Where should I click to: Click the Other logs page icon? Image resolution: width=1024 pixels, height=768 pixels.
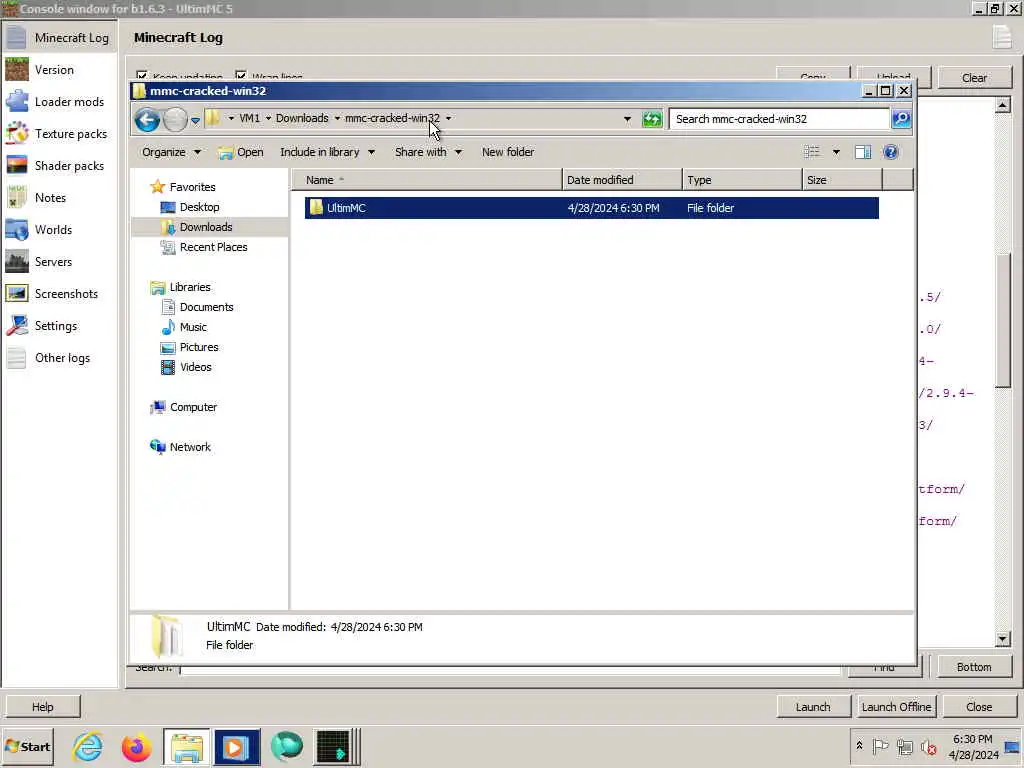[x=17, y=358]
